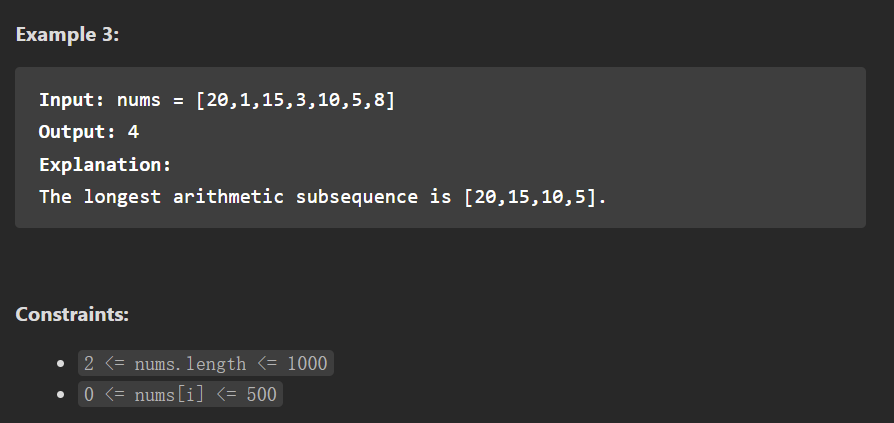
Task: Click the bullet before the nums.length constraint
Action: pos(62,363)
